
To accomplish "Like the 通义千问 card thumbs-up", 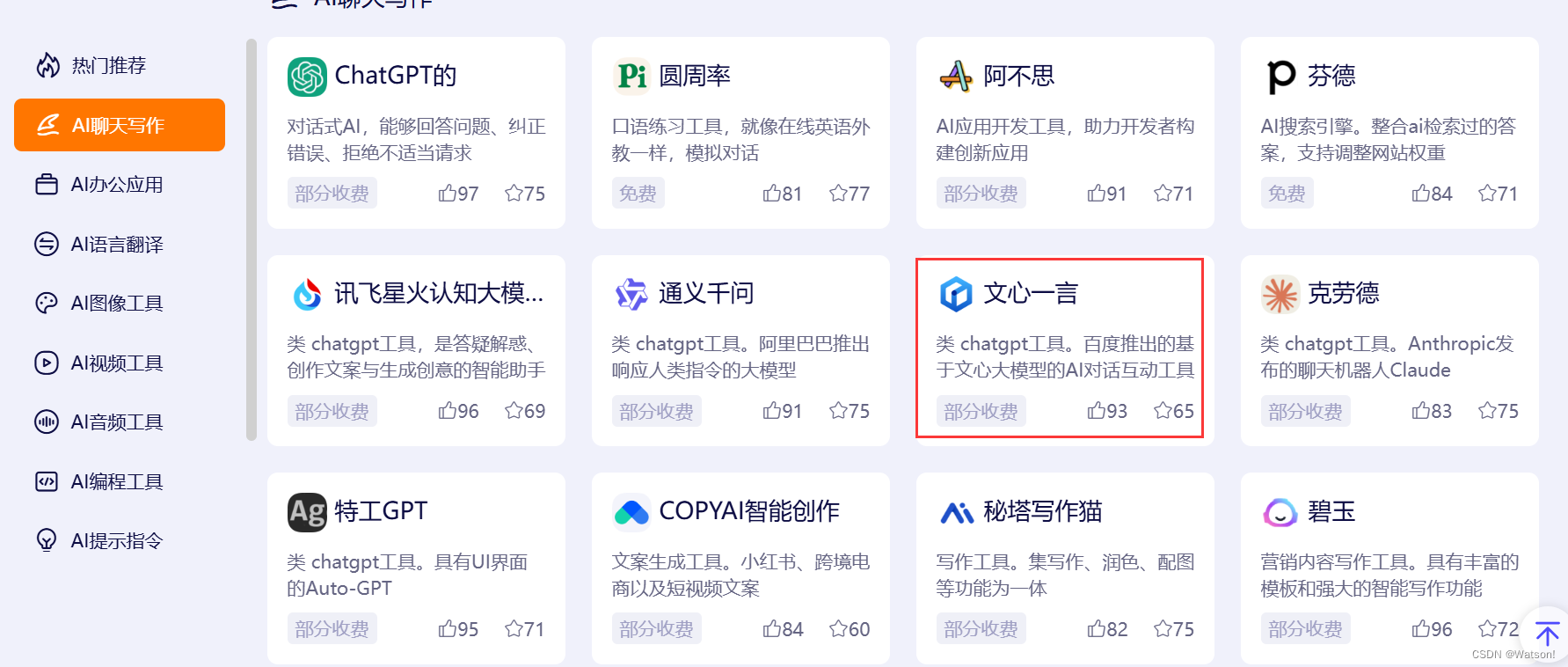I will [783, 411].
